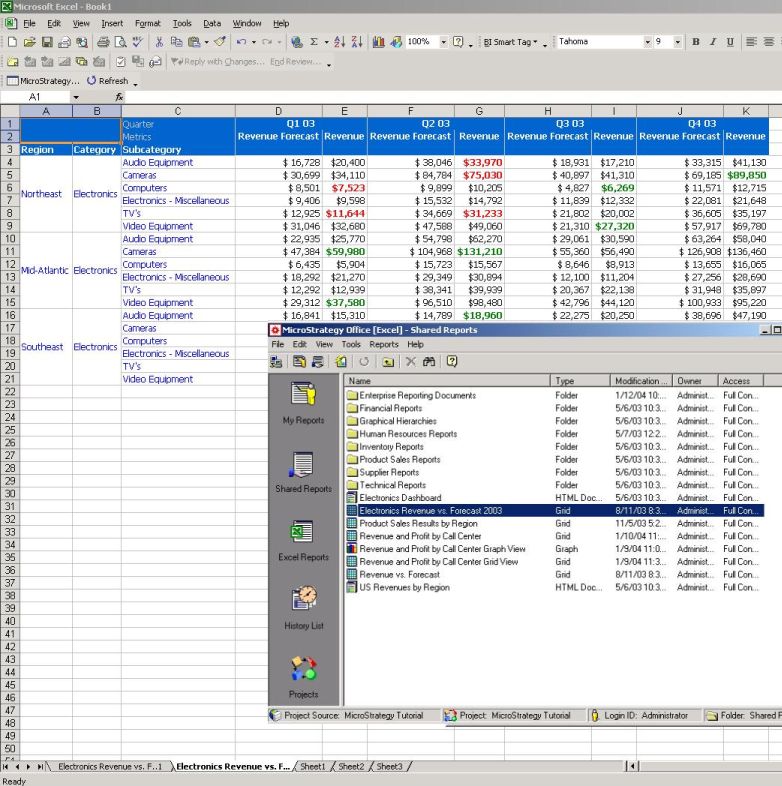This screenshot has width=782, height=786.
Task: Sort ascending with the A-Z icon
Action: (x=339, y=42)
